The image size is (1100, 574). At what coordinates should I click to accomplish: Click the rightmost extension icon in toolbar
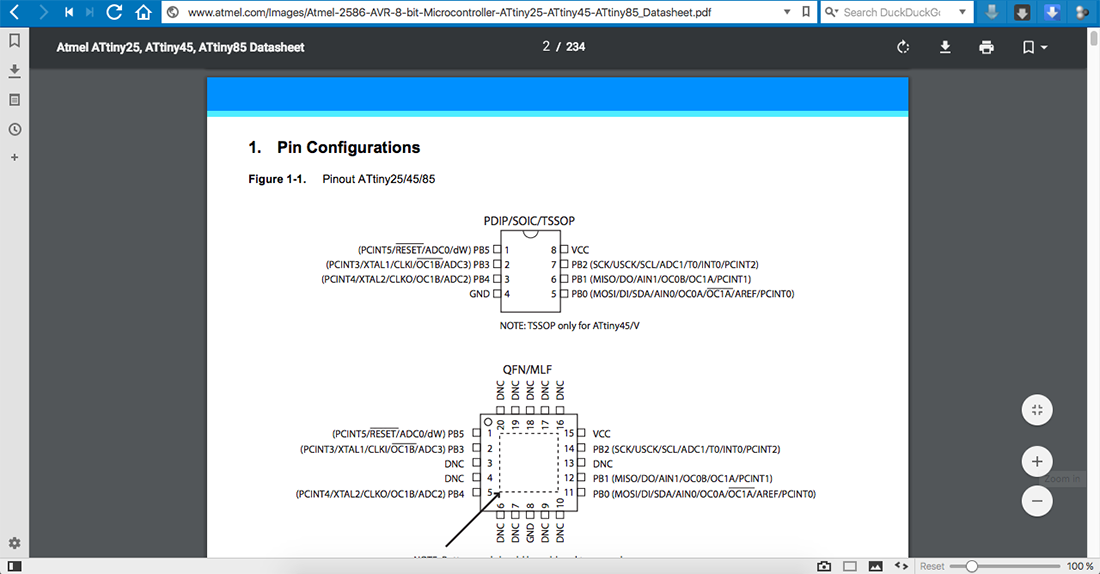1082,12
